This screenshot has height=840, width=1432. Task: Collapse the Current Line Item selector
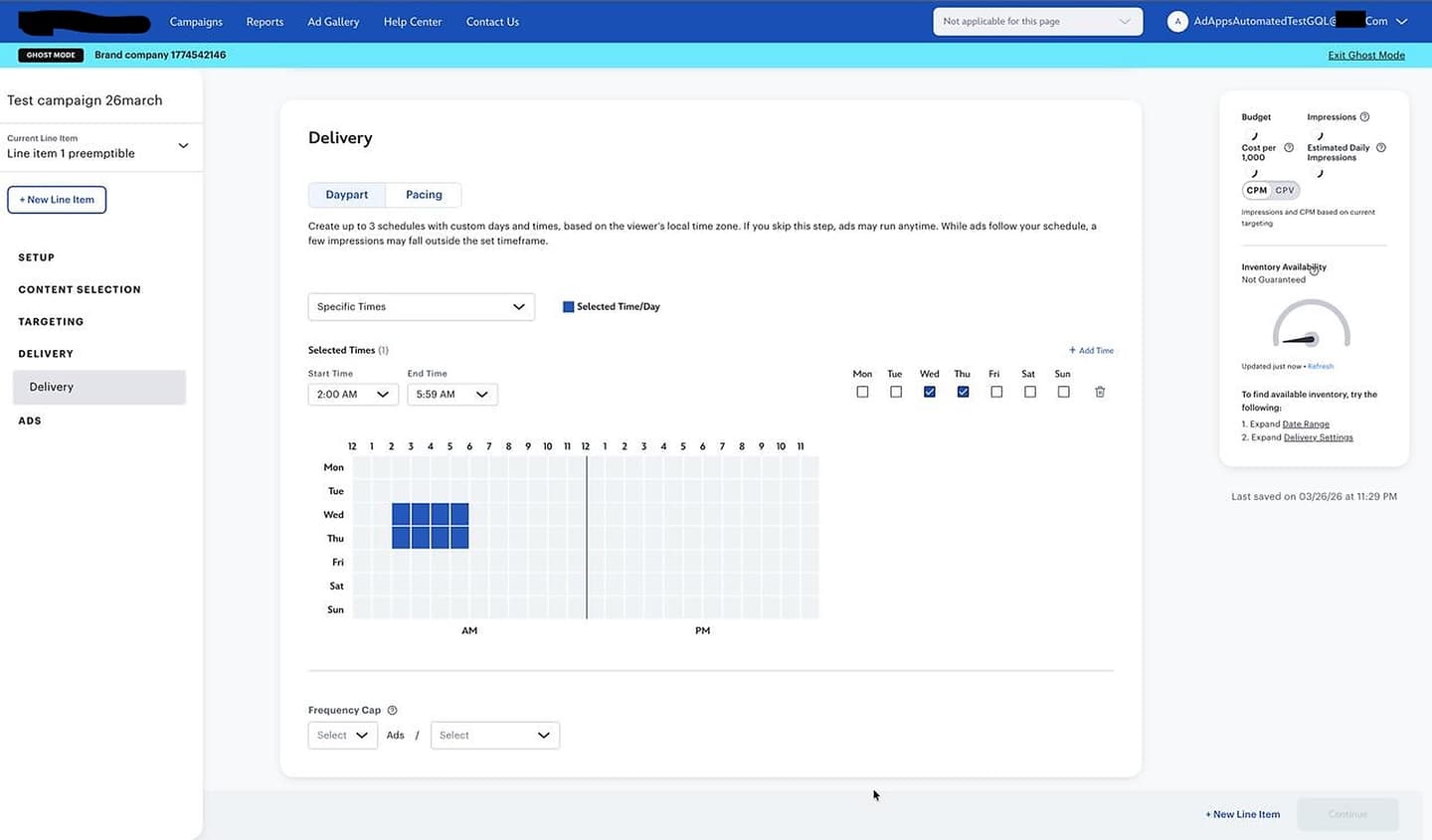[x=183, y=144]
